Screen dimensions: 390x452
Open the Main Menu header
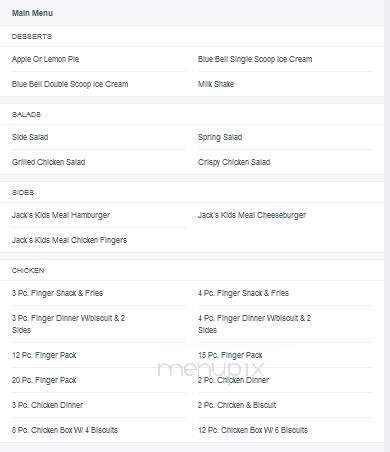32,13
